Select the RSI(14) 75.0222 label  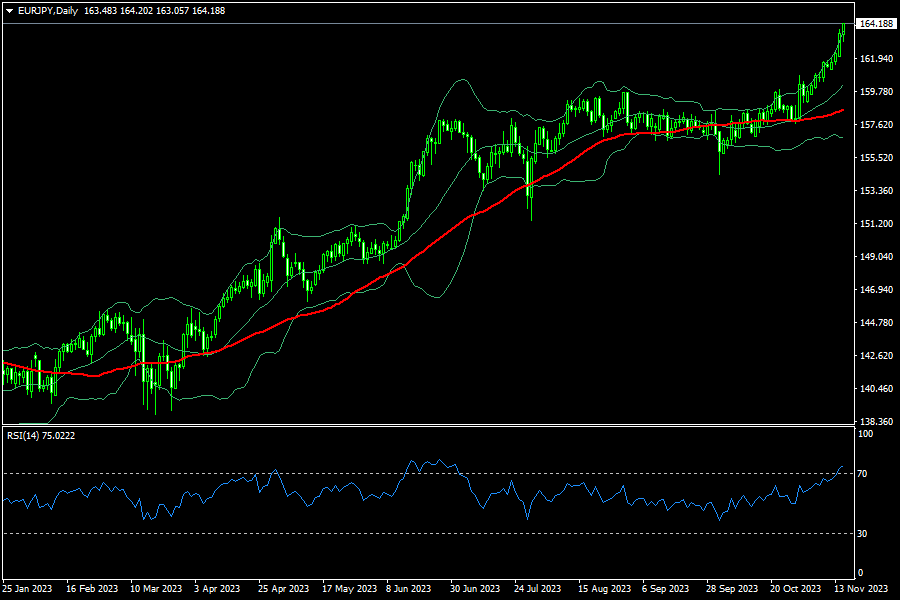coord(41,436)
